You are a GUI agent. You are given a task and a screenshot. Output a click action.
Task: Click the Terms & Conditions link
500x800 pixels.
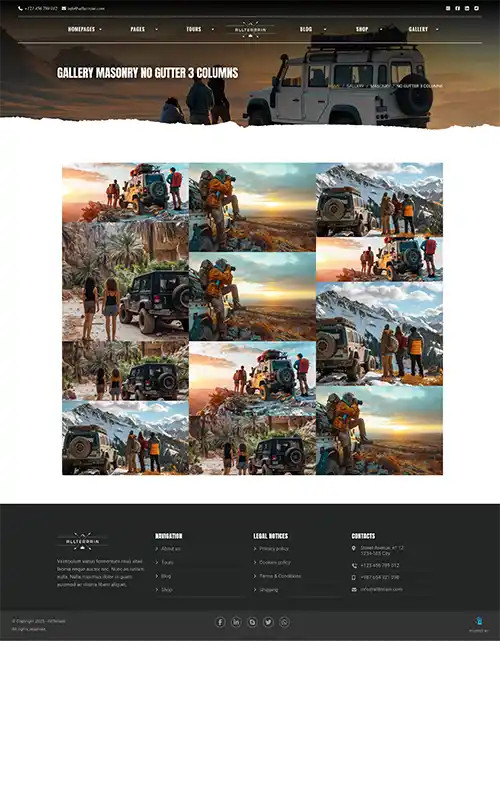[280, 576]
